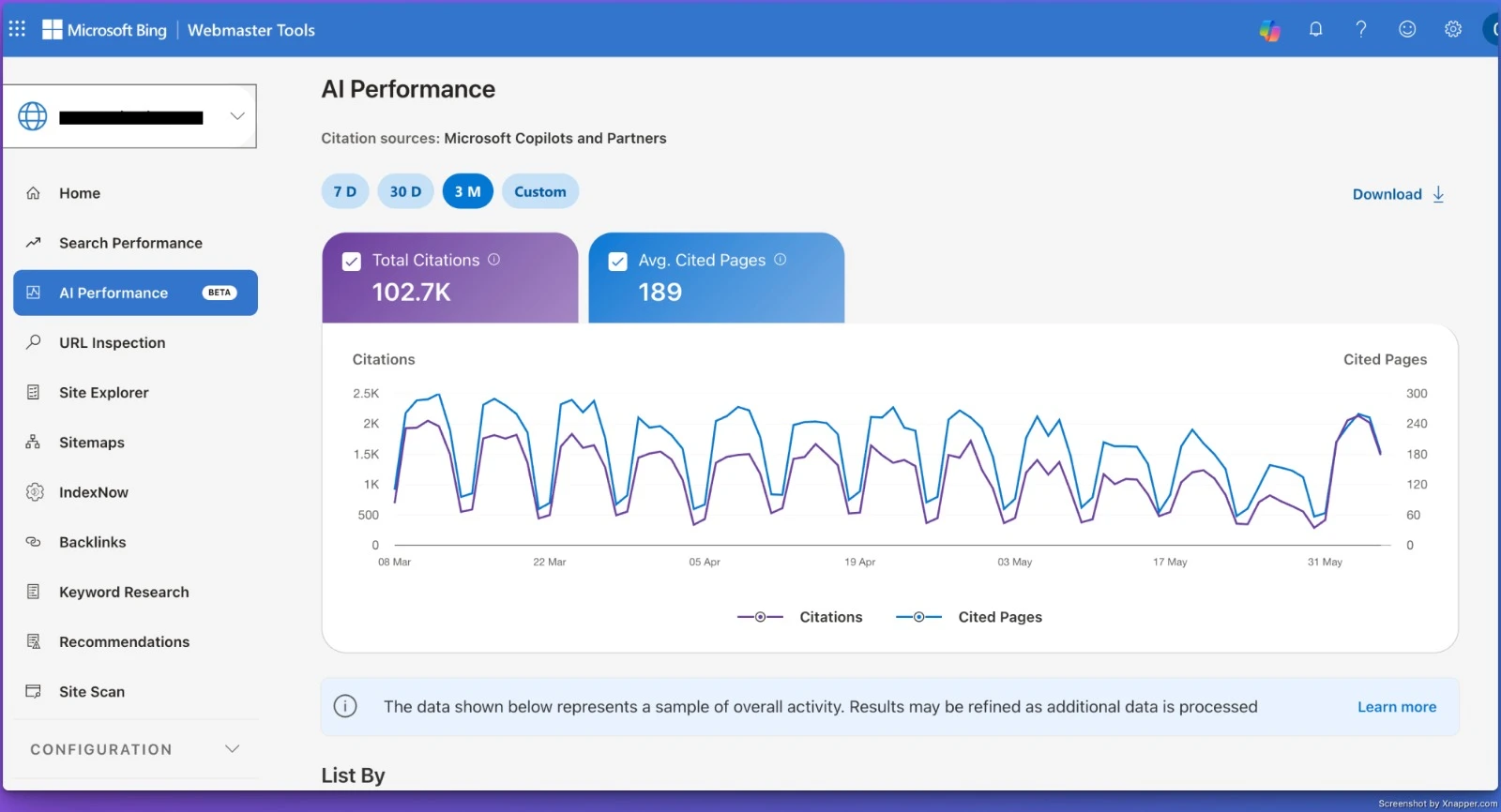Viewport: 1501px width, 812px height.
Task: Click info icon next to Total Citations
Action: click(493, 260)
